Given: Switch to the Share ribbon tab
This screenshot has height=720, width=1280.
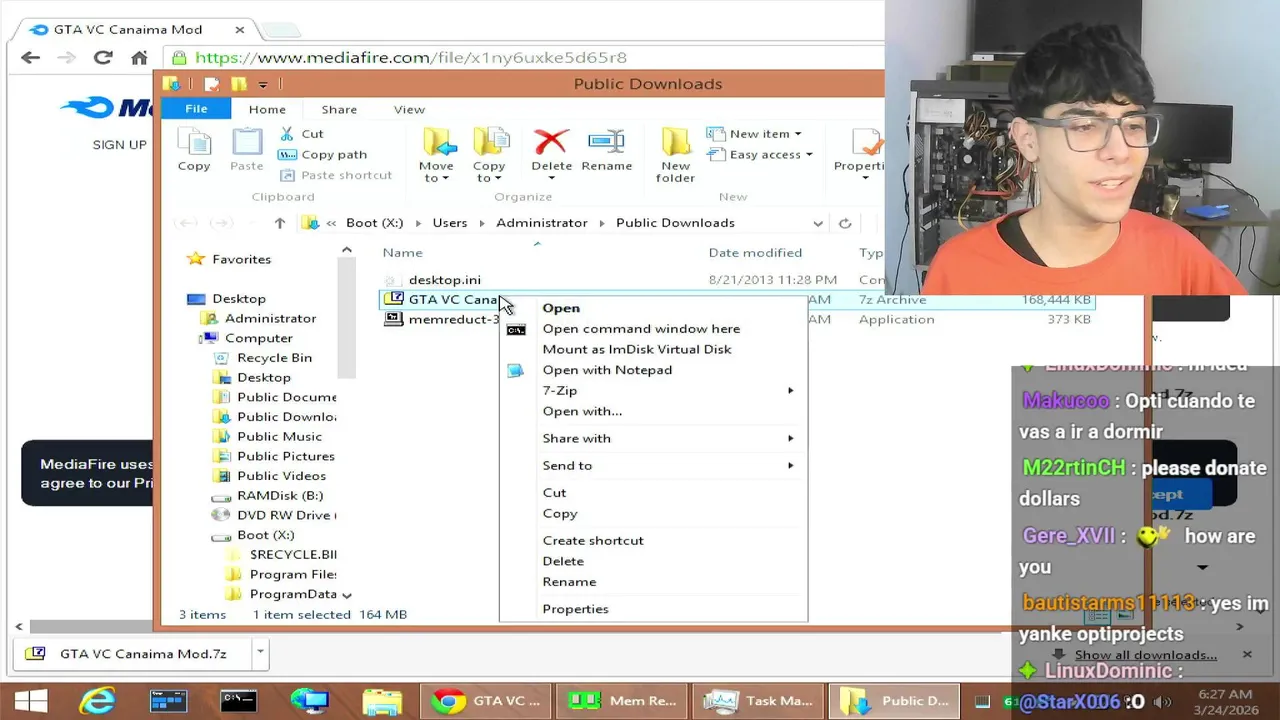Looking at the screenshot, I should [x=339, y=109].
